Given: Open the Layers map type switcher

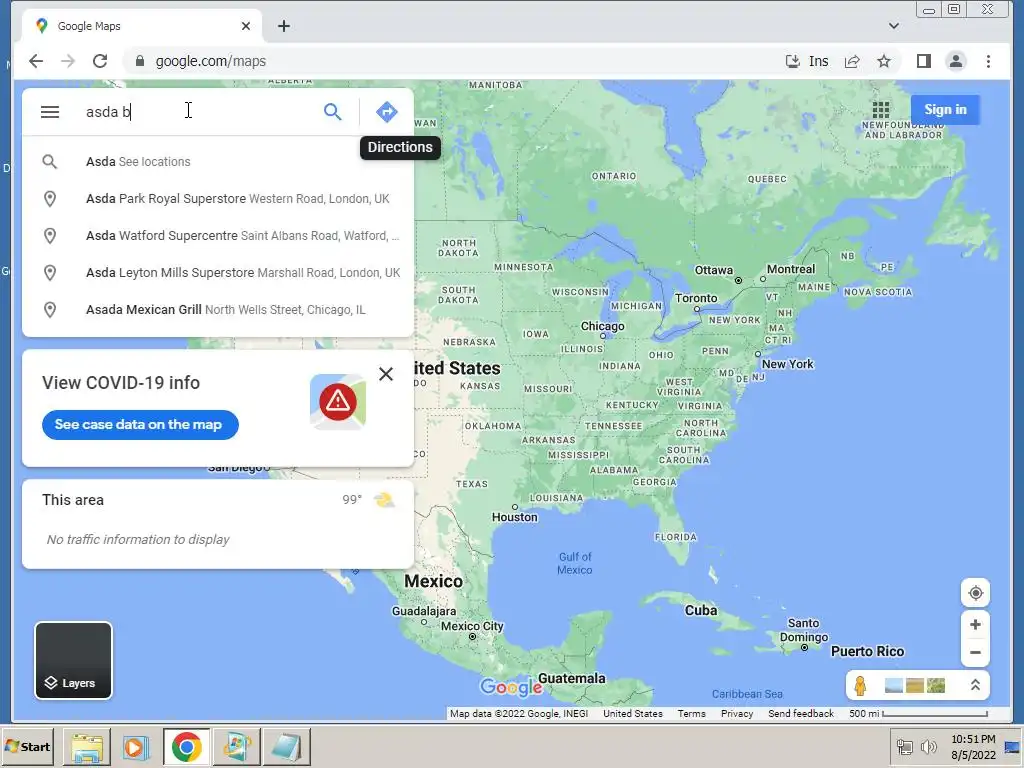Looking at the screenshot, I should tap(73, 660).
